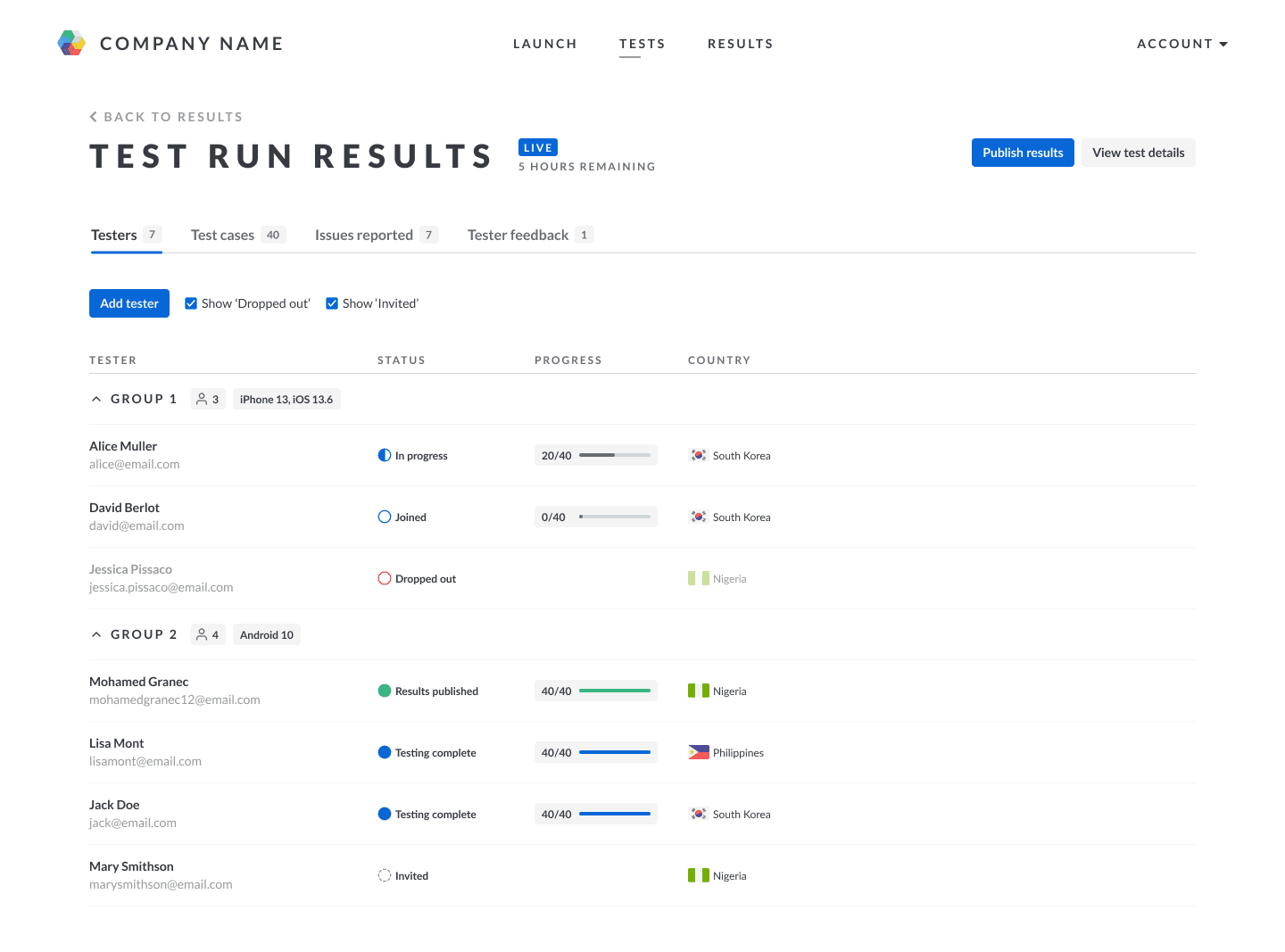The width and height of the screenshot is (1285, 952).
Task: Click the name Lisa Mont
Action: [x=117, y=743]
